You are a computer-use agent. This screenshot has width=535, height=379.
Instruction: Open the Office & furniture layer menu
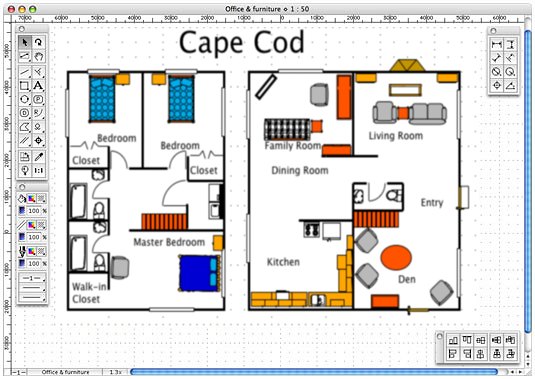click(65, 372)
